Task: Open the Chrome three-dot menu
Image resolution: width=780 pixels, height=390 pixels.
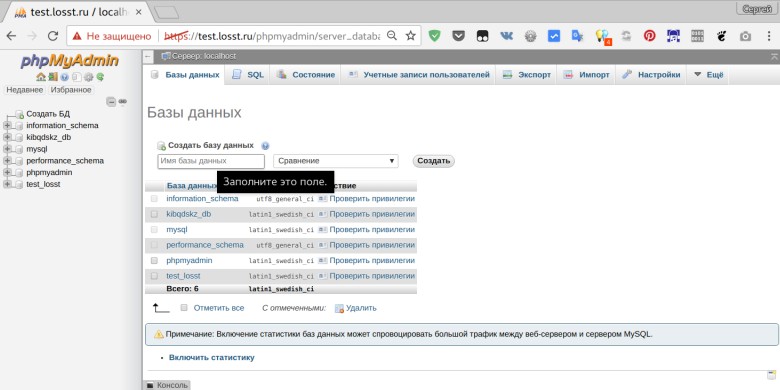Action: point(769,36)
